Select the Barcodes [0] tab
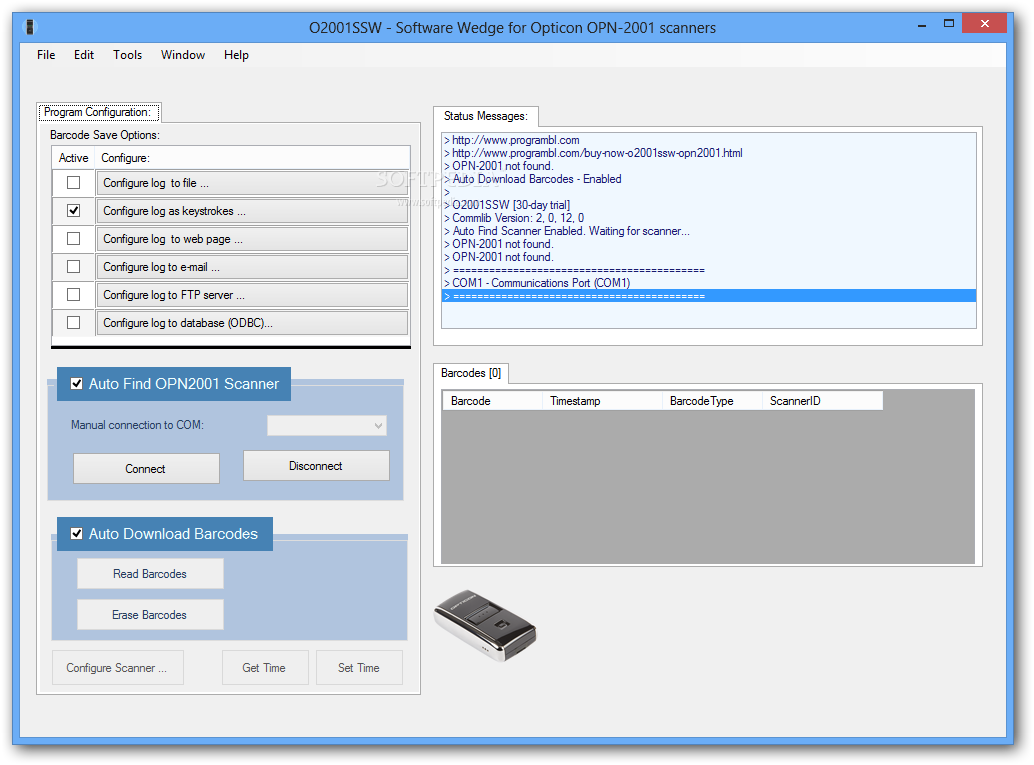Screen dimensions: 1034x765 pos(471,373)
